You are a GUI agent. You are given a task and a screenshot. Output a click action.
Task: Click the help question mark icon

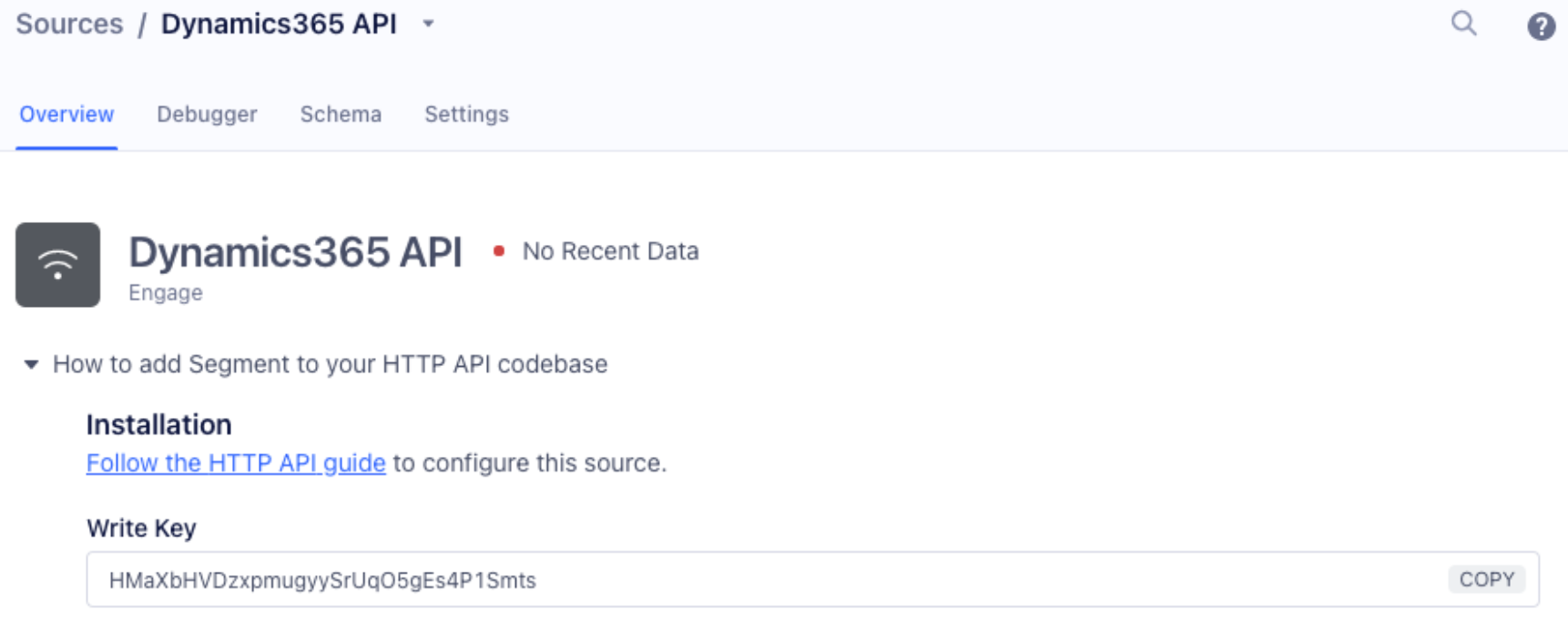(1541, 26)
